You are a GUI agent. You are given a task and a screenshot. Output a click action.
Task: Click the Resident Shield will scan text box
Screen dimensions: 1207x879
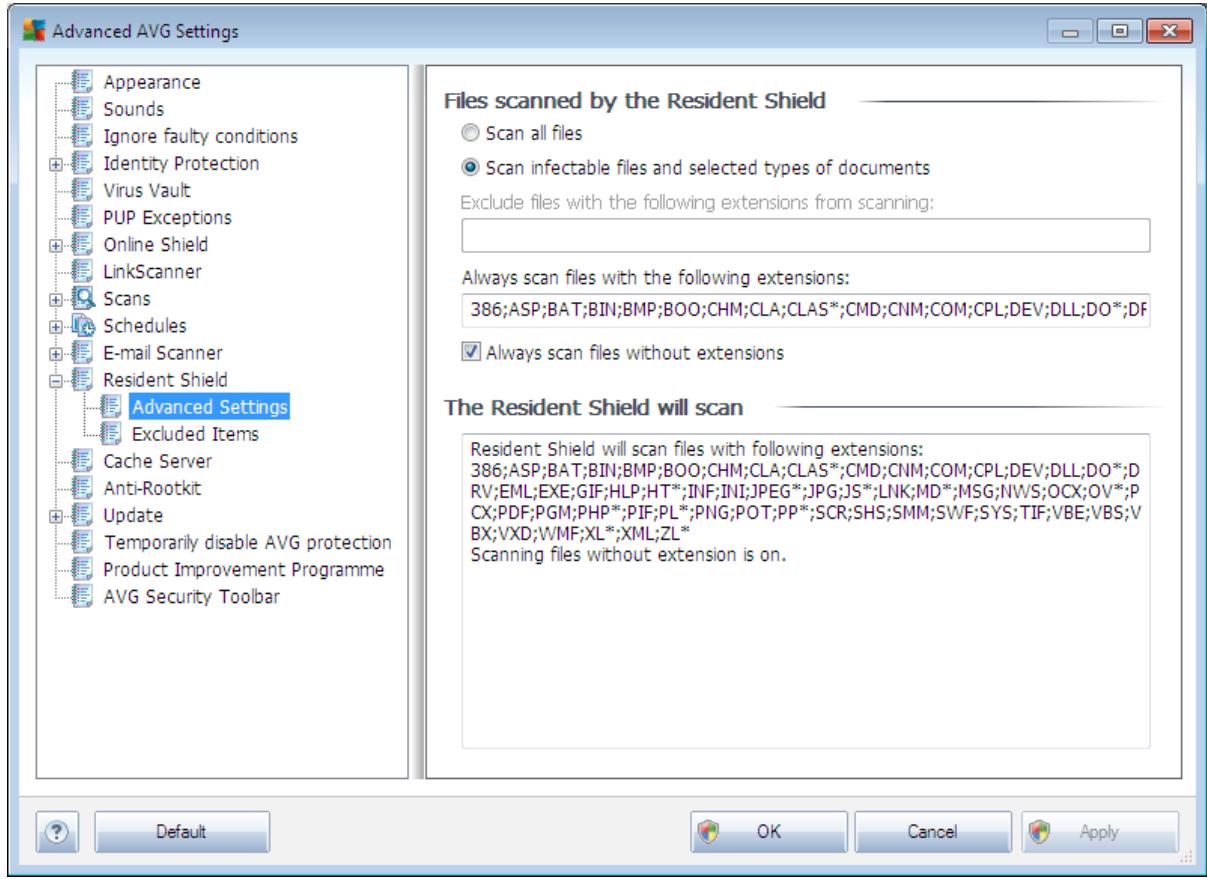click(x=805, y=591)
